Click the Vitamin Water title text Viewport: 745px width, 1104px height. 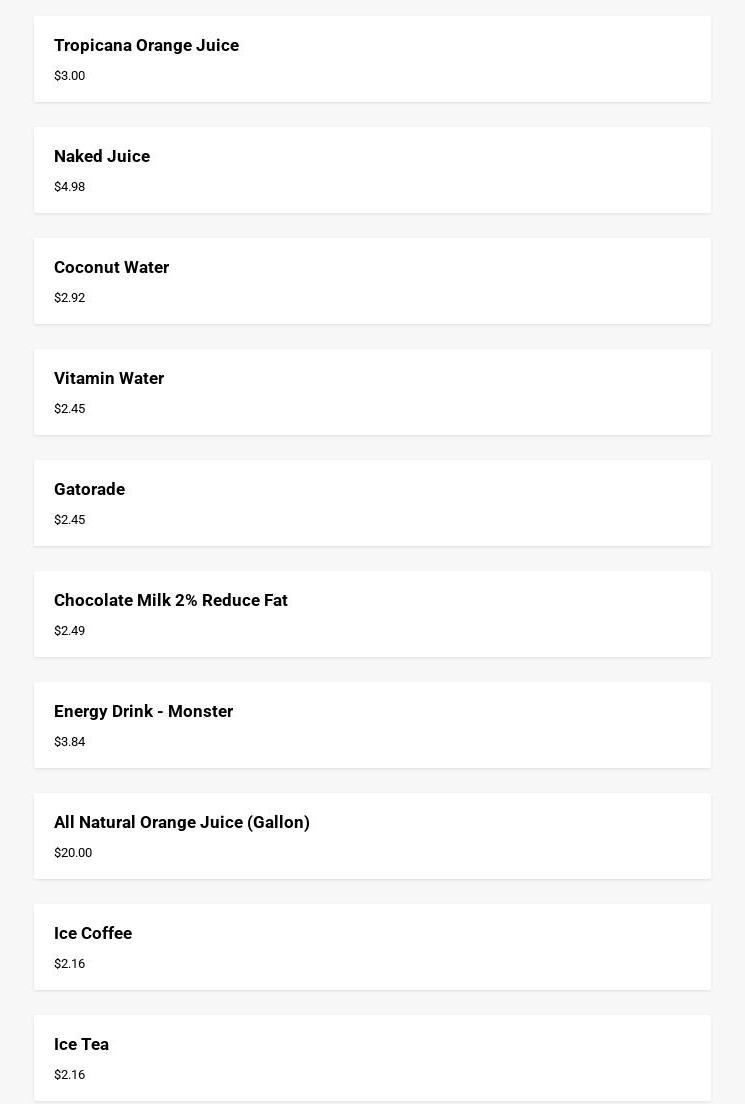(109, 378)
